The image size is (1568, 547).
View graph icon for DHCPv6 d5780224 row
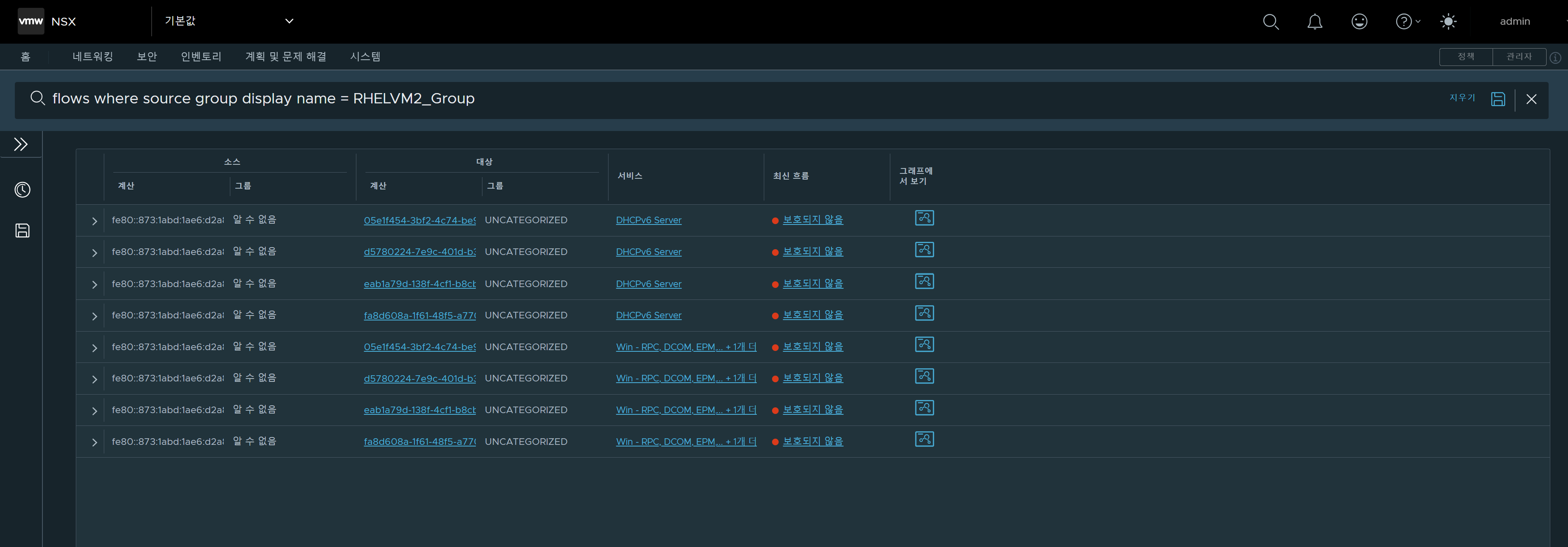coord(924,250)
